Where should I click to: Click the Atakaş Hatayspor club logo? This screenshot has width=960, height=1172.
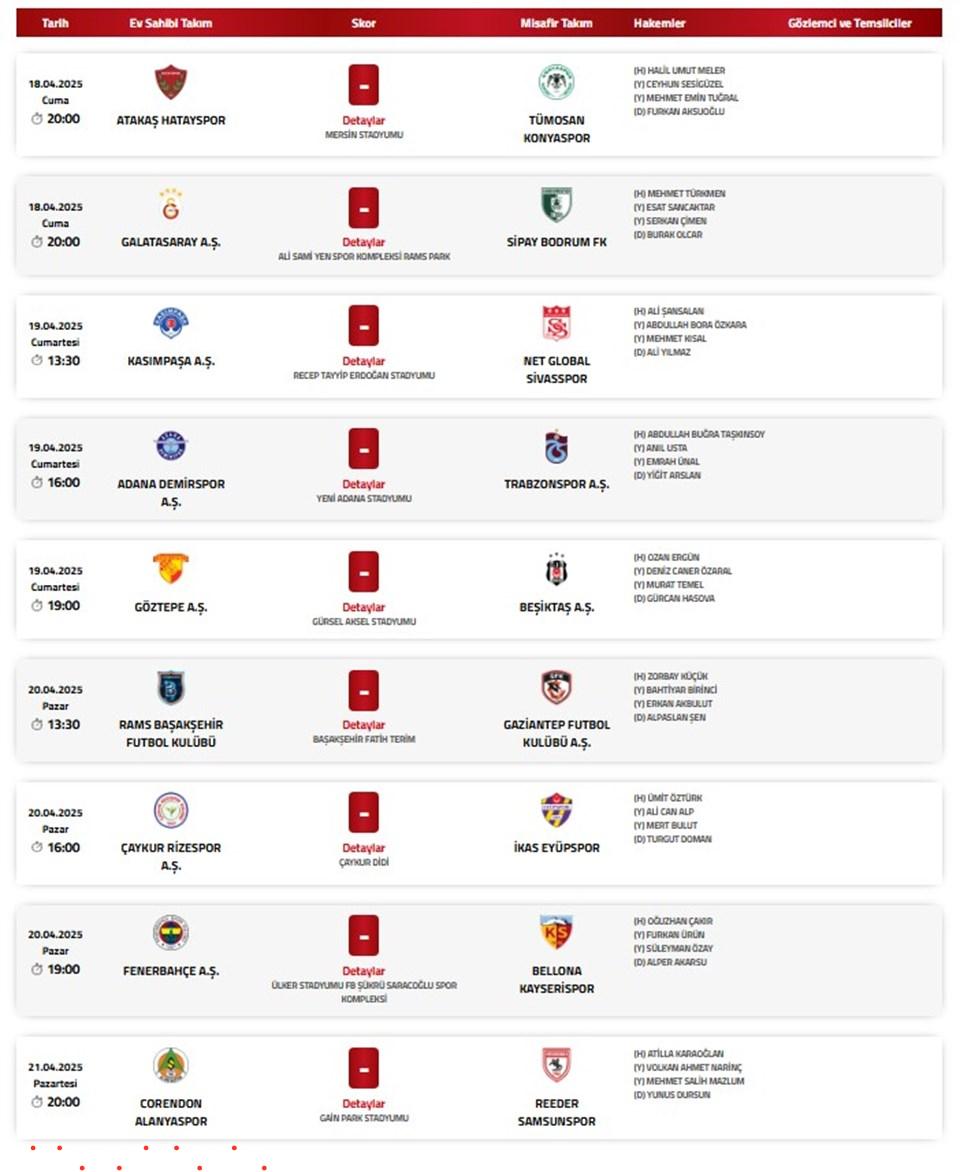click(x=170, y=82)
